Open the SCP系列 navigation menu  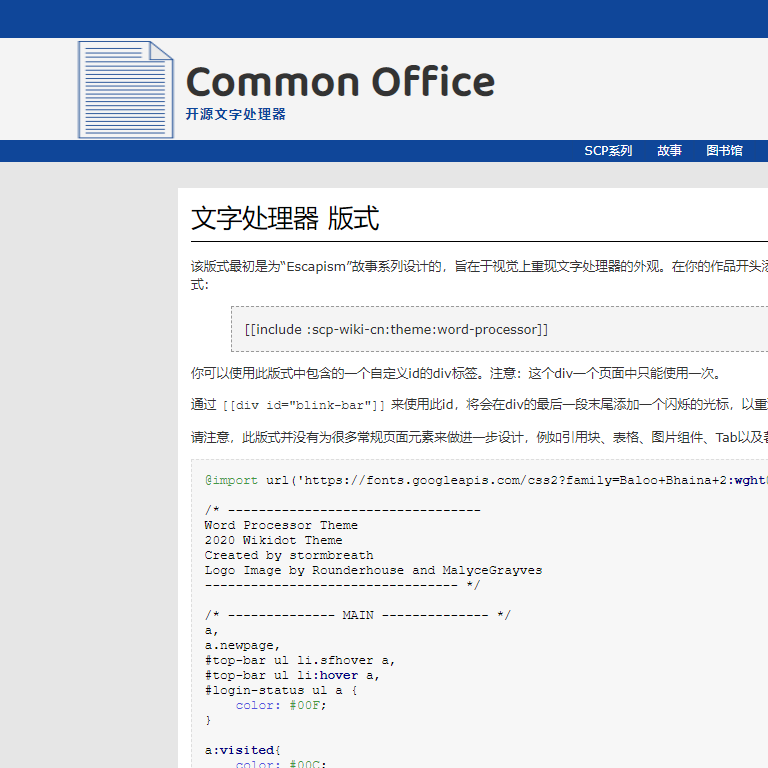[608, 151]
